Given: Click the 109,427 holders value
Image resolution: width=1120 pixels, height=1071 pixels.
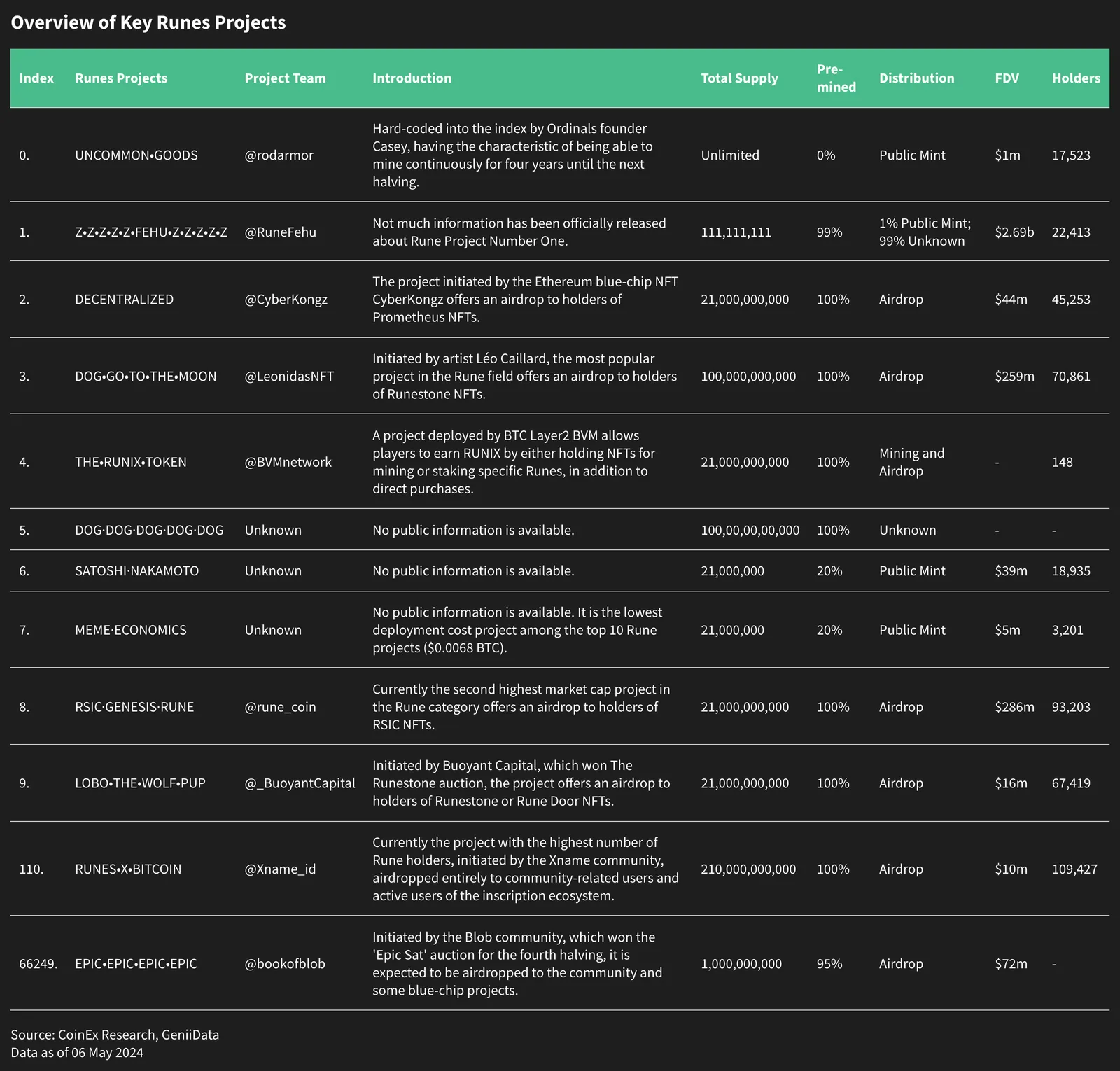Looking at the screenshot, I should [x=1074, y=869].
